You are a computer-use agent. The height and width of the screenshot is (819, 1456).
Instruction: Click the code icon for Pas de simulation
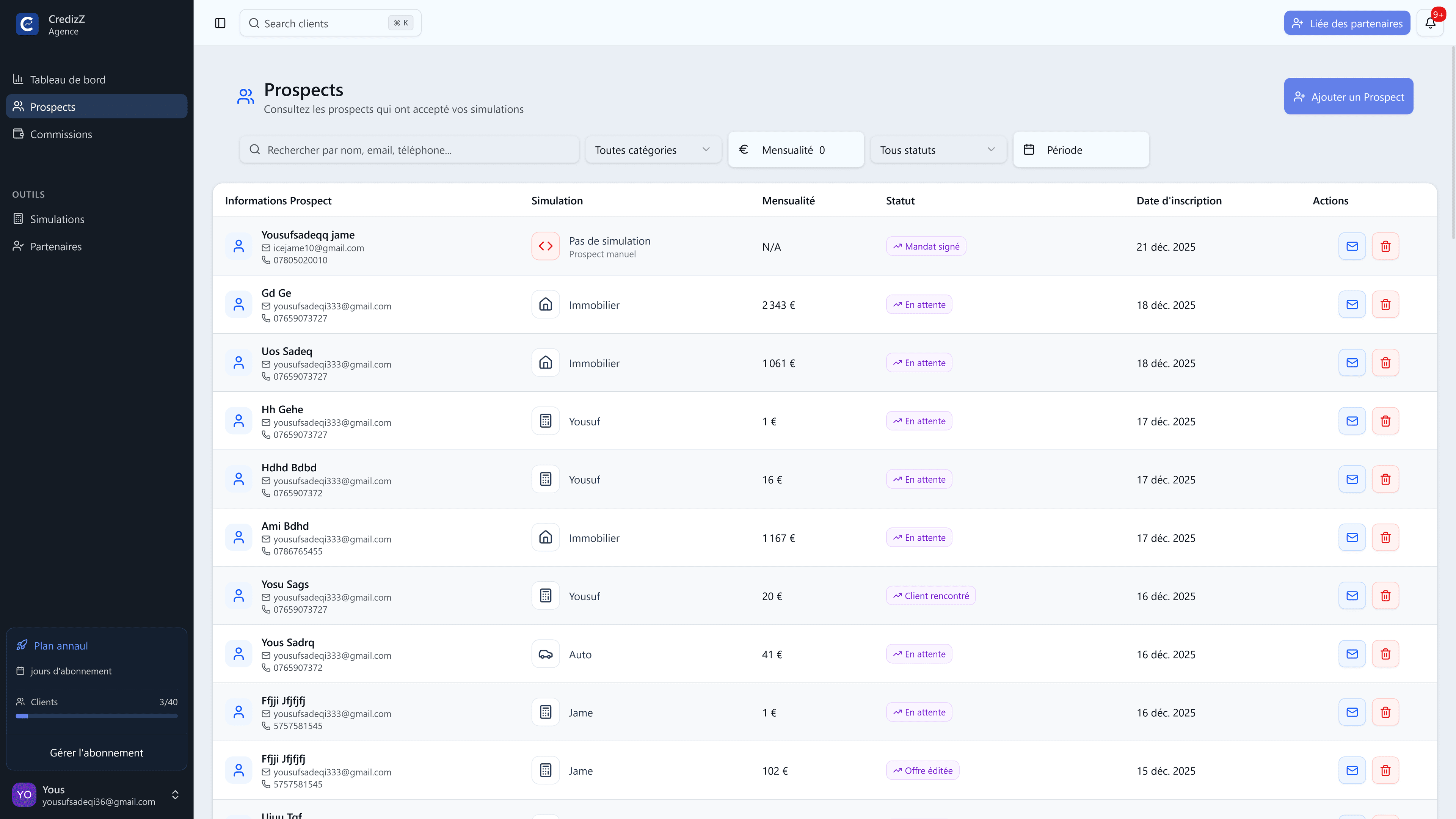click(x=546, y=246)
